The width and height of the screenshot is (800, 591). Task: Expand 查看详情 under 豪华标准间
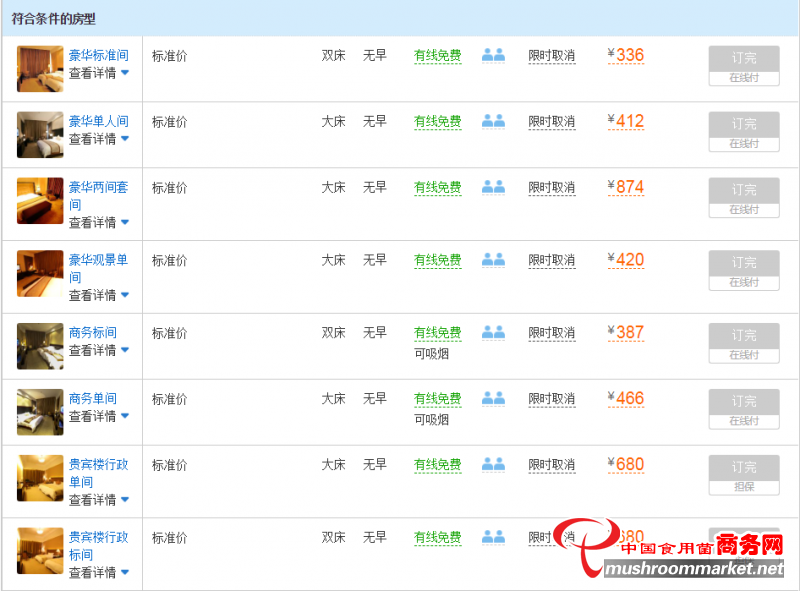[x=98, y=73]
